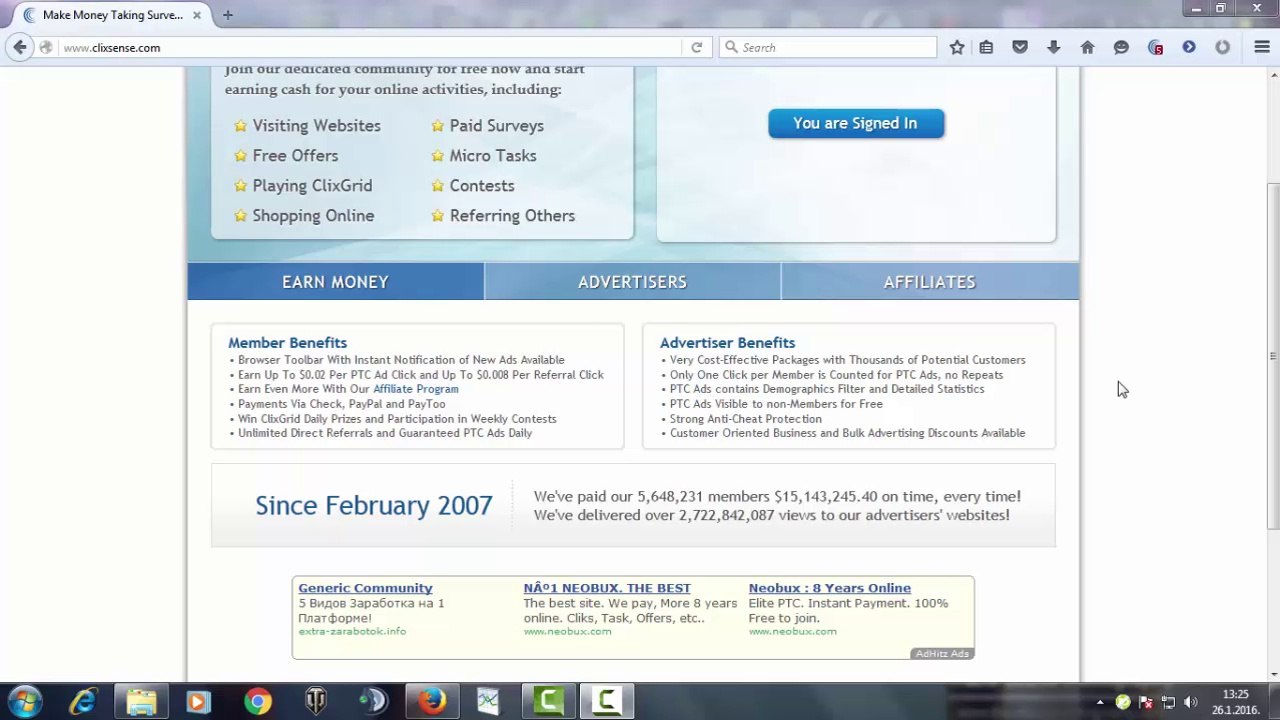The height and width of the screenshot is (720, 1280).
Task: Click the Since February 2007 text
Action: [x=374, y=505]
